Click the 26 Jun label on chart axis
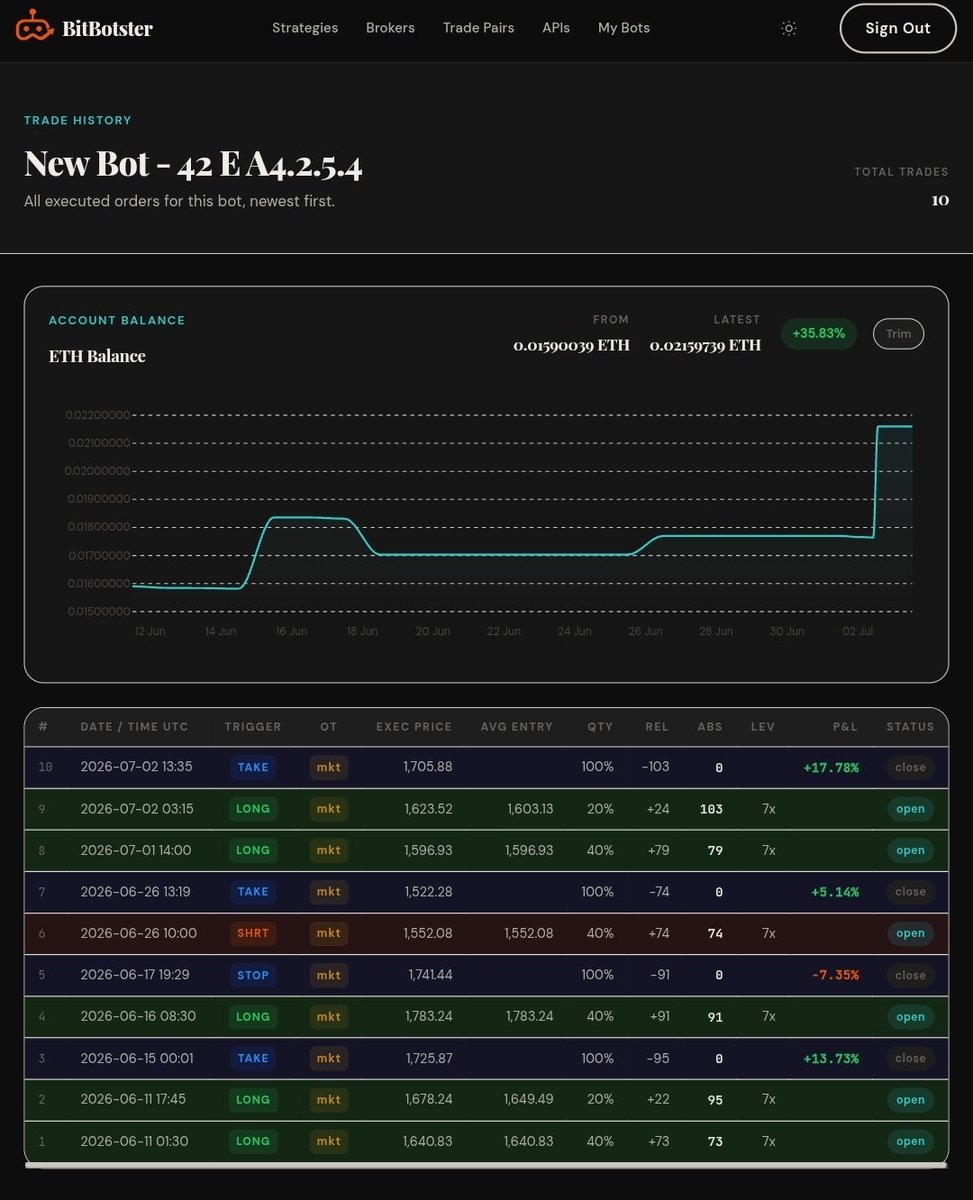The image size is (973, 1200). click(x=645, y=631)
